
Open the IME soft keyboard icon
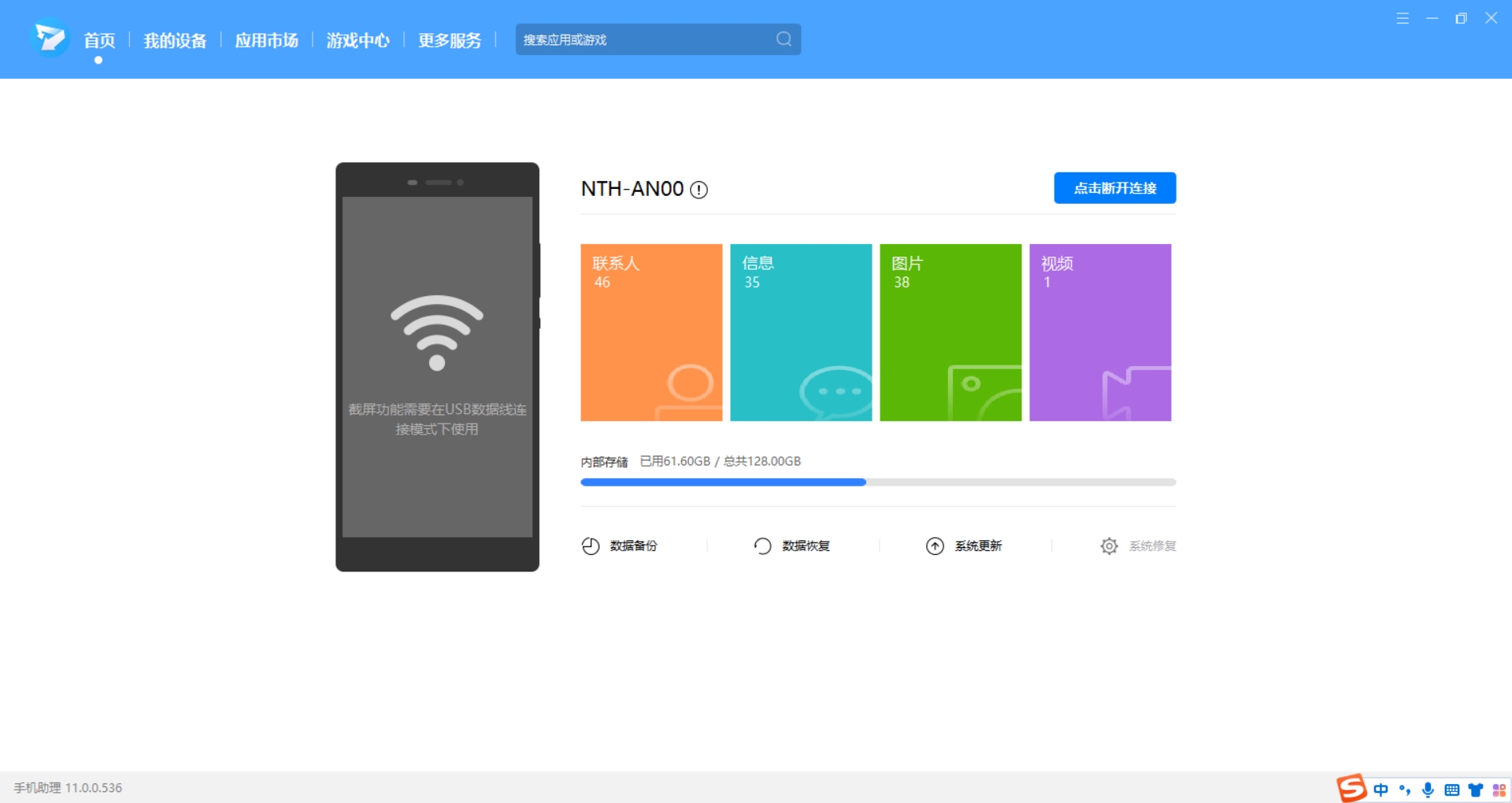[x=1452, y=790]
